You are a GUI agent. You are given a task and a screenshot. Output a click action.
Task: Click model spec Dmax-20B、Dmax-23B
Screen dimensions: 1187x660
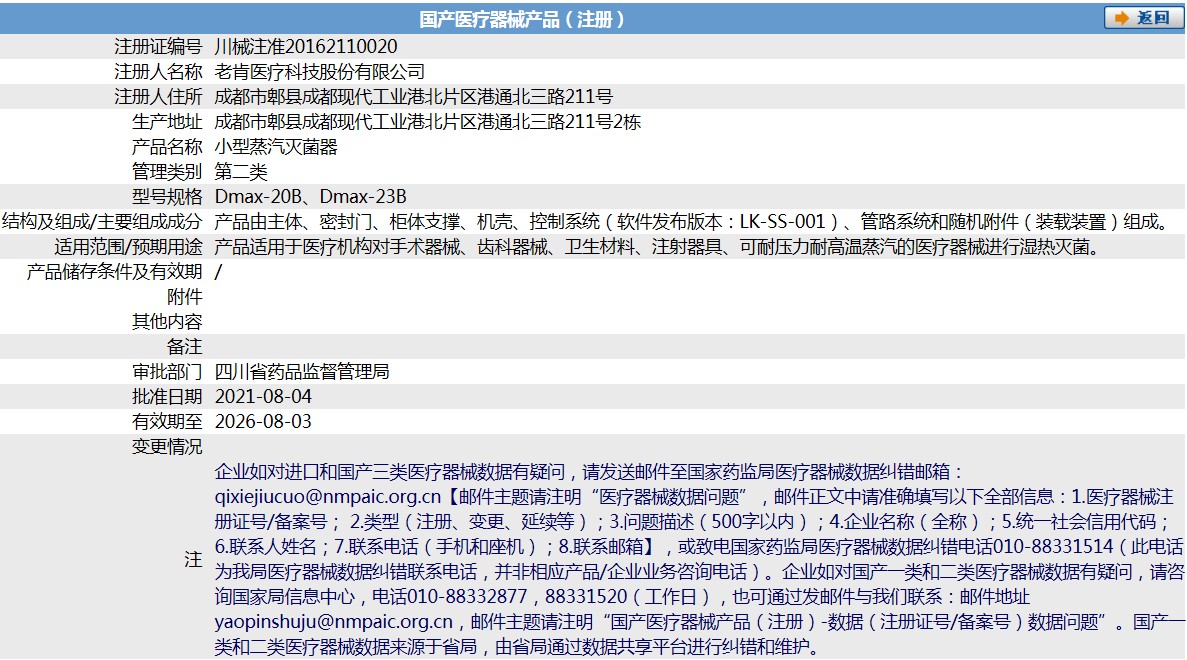coord(311,197)
